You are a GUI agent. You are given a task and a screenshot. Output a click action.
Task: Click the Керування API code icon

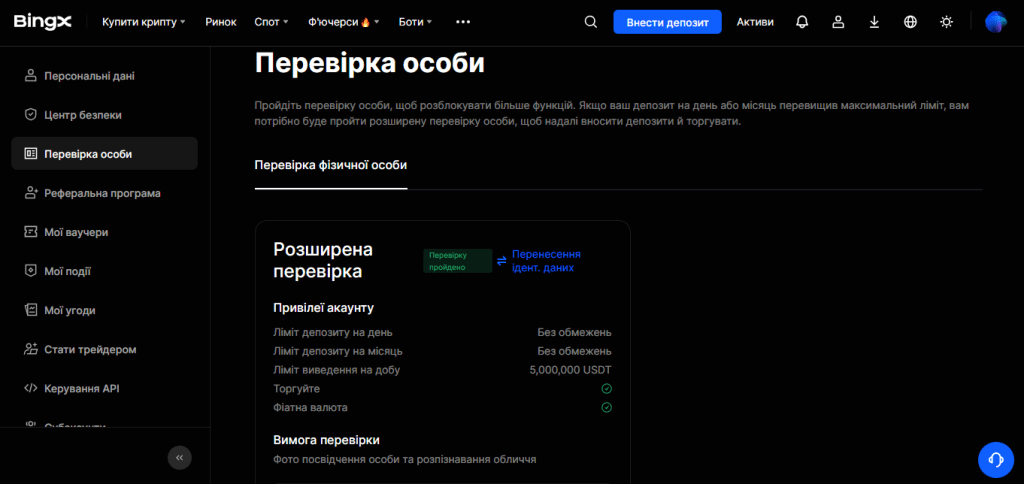(30, 389)
